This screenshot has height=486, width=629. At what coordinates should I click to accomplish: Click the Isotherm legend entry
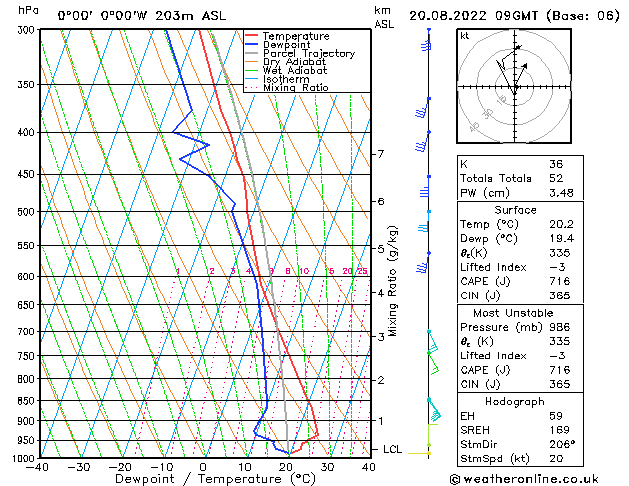[286, 79]
